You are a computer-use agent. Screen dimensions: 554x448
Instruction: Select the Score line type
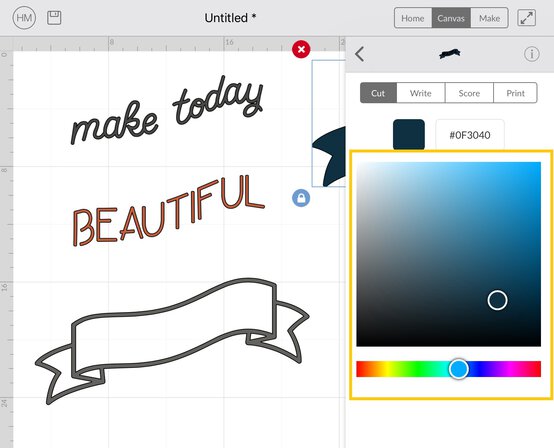[x=469, y=93]
